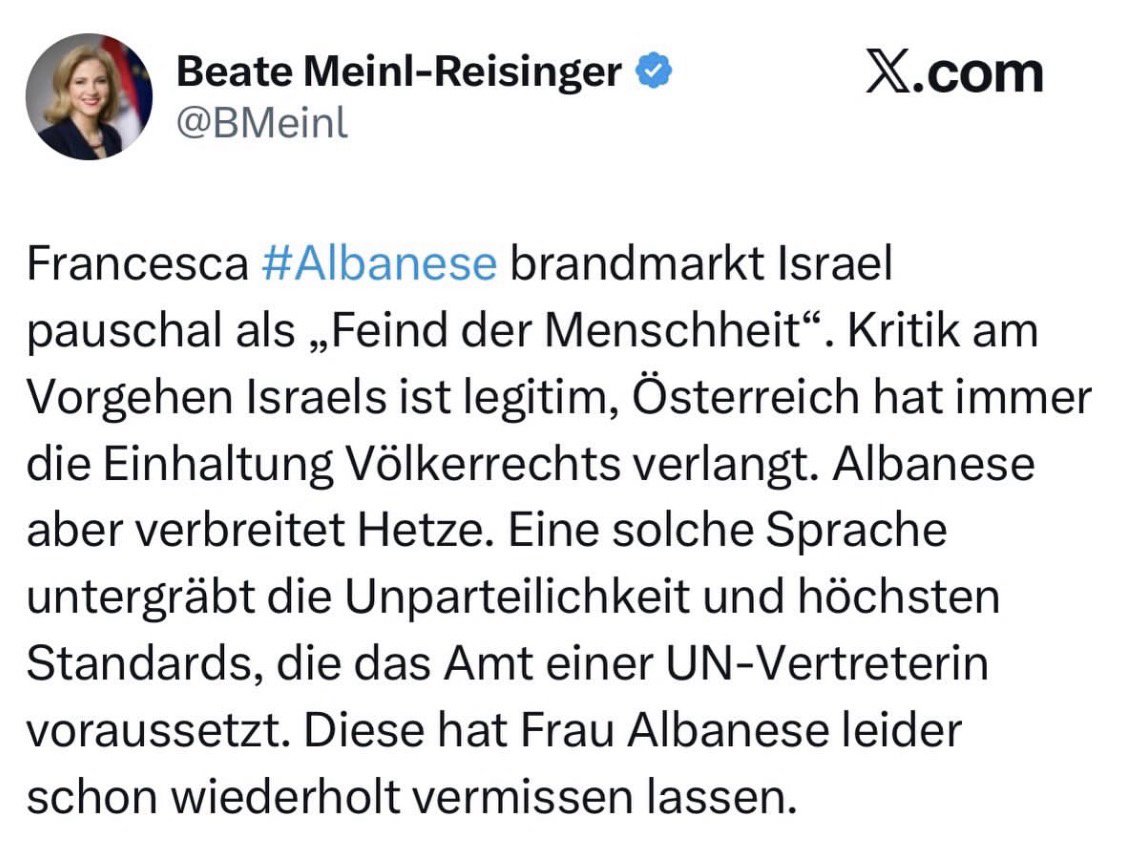Click the word "Unparteilichkeit" in the post

pyautogui.click(x=540, y=597)
